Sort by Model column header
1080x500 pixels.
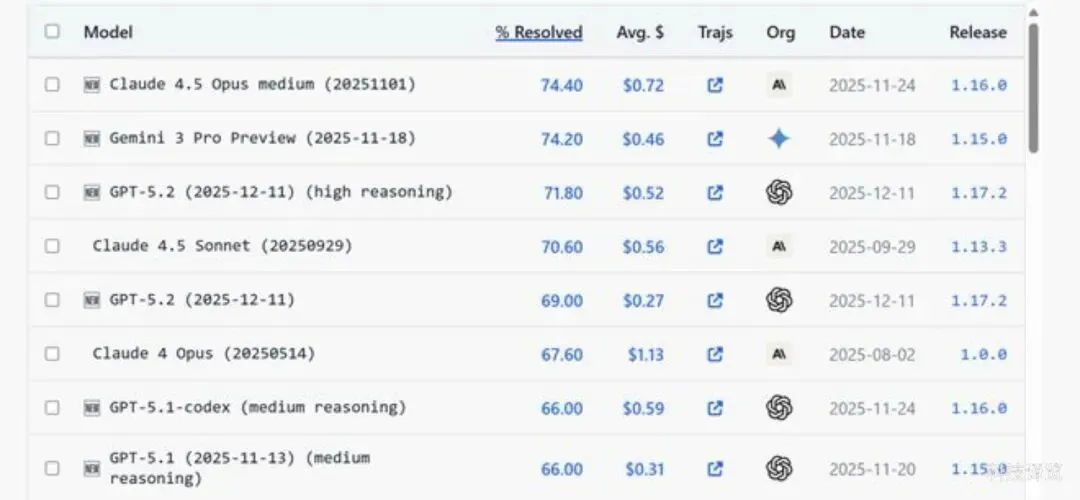(x=108, y=32)
